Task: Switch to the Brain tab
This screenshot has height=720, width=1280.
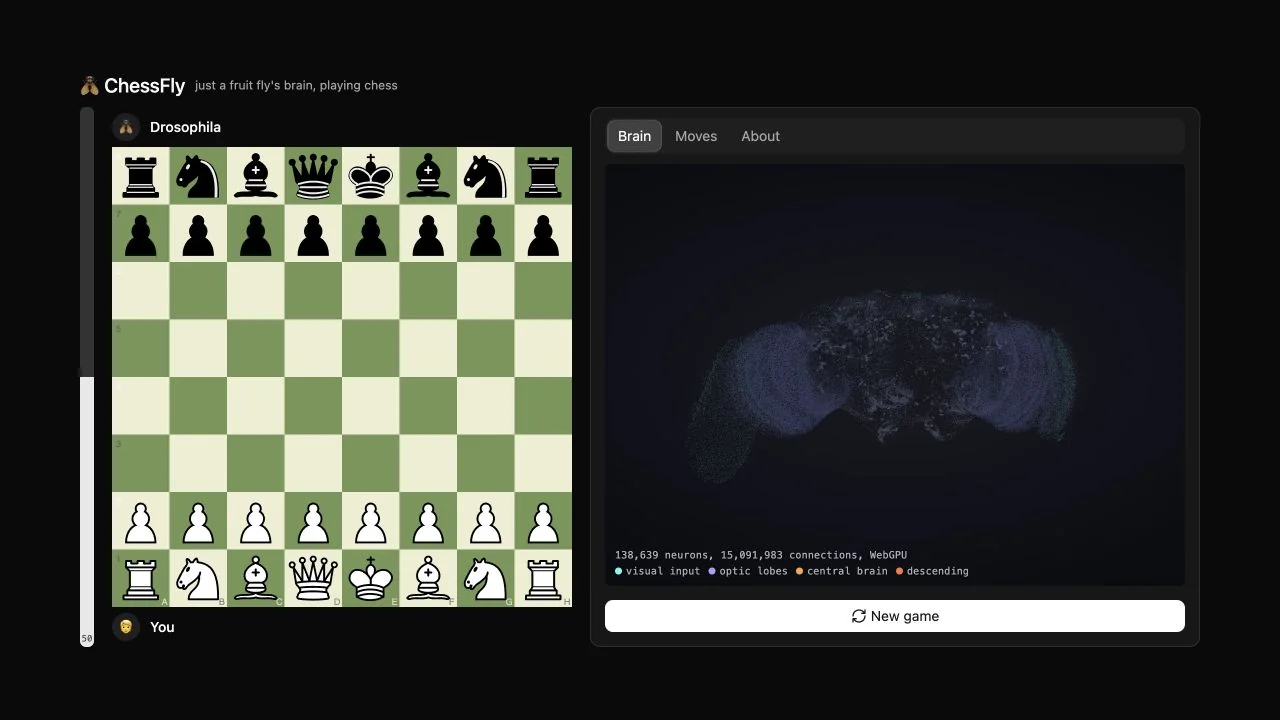Action: [634, 136]
